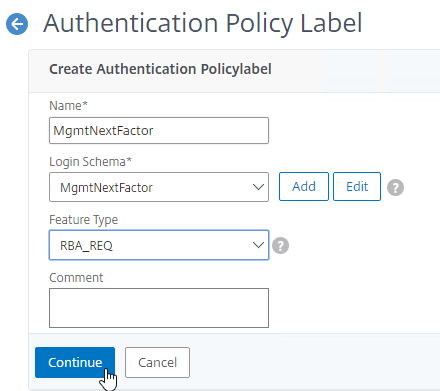The image size is (440, 391).
Task: Focus the Name input field
Action: coord(159,130)
